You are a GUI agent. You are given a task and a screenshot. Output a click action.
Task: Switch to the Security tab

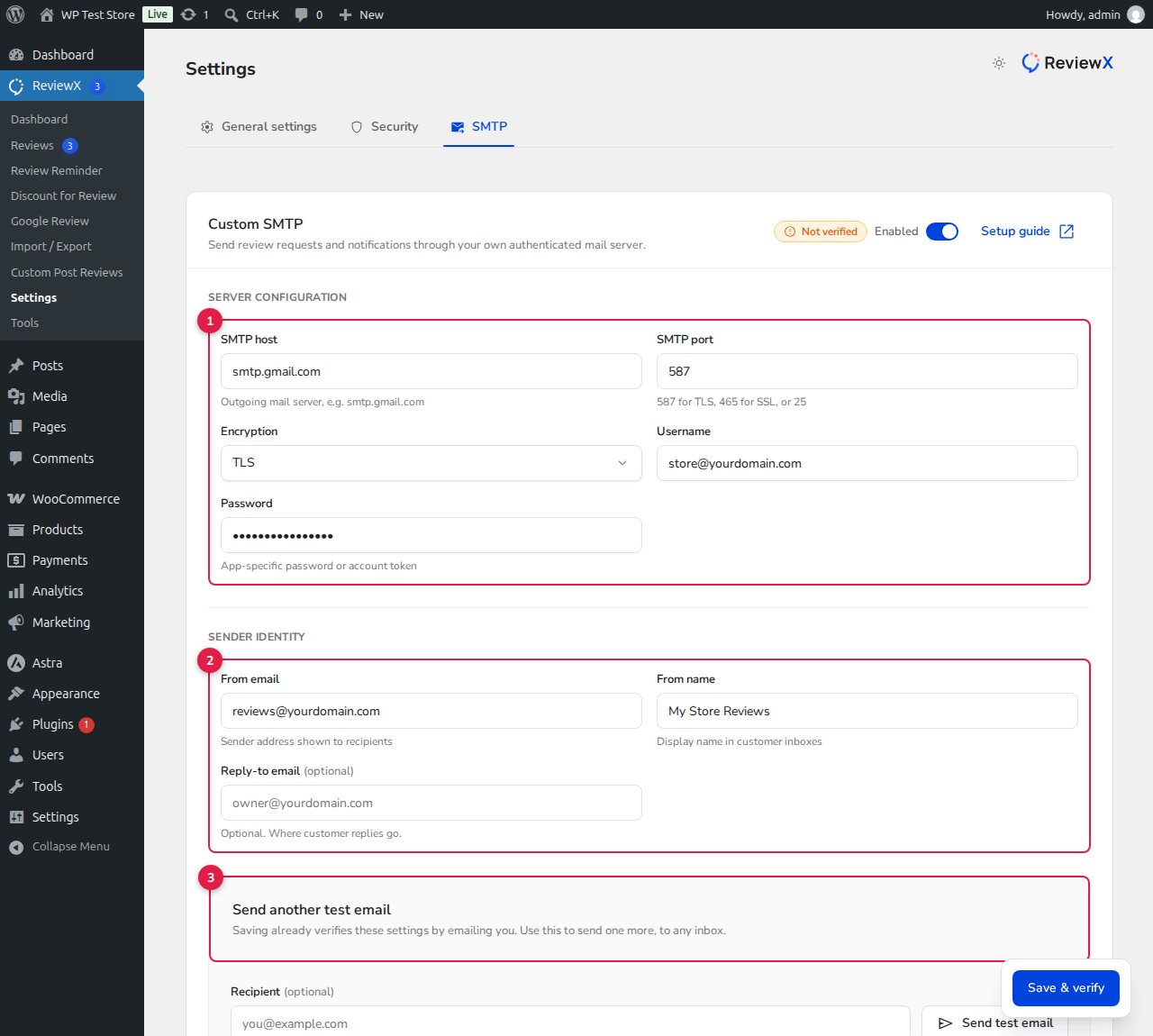click(385, 127)
